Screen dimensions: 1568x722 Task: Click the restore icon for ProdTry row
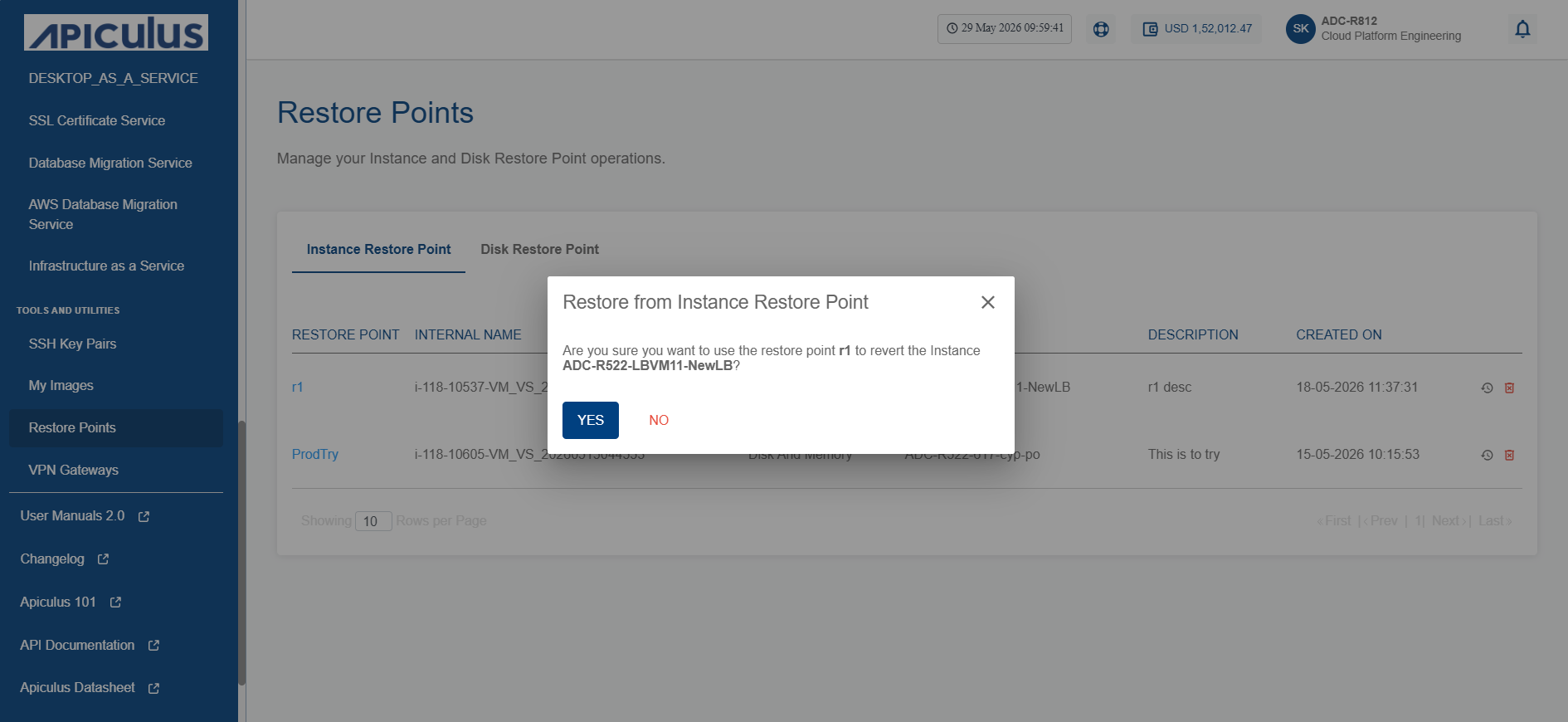(1487, 455)
